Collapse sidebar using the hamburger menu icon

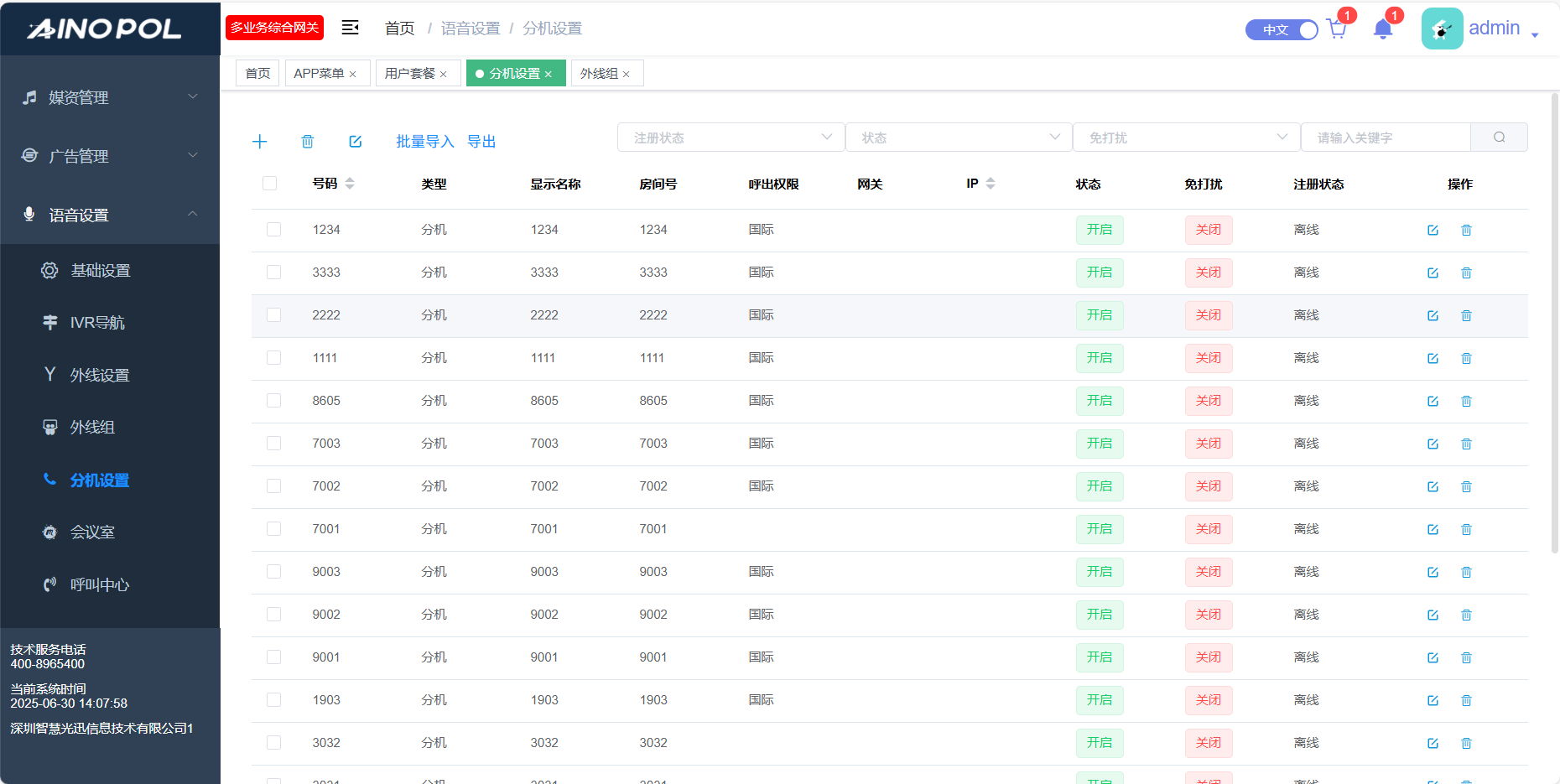tap(350, 29)
